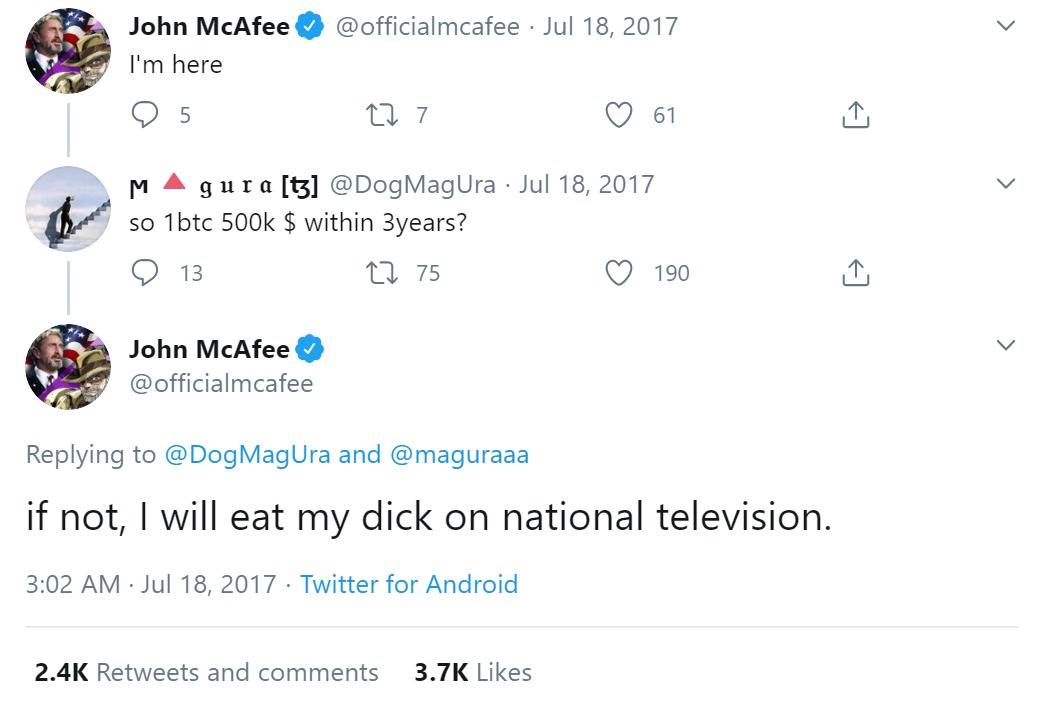Open "Twitter for Android" source link

pos(409,584)
